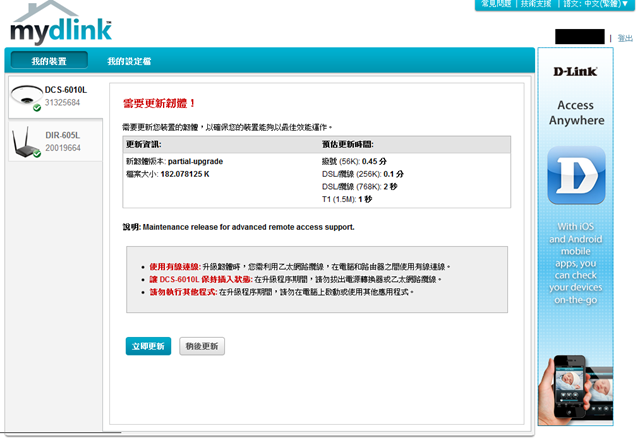The width and height of the screenshot is (640, 438).
Task: Click the 使用有線連線 notice line
Action: coord(300,267)
